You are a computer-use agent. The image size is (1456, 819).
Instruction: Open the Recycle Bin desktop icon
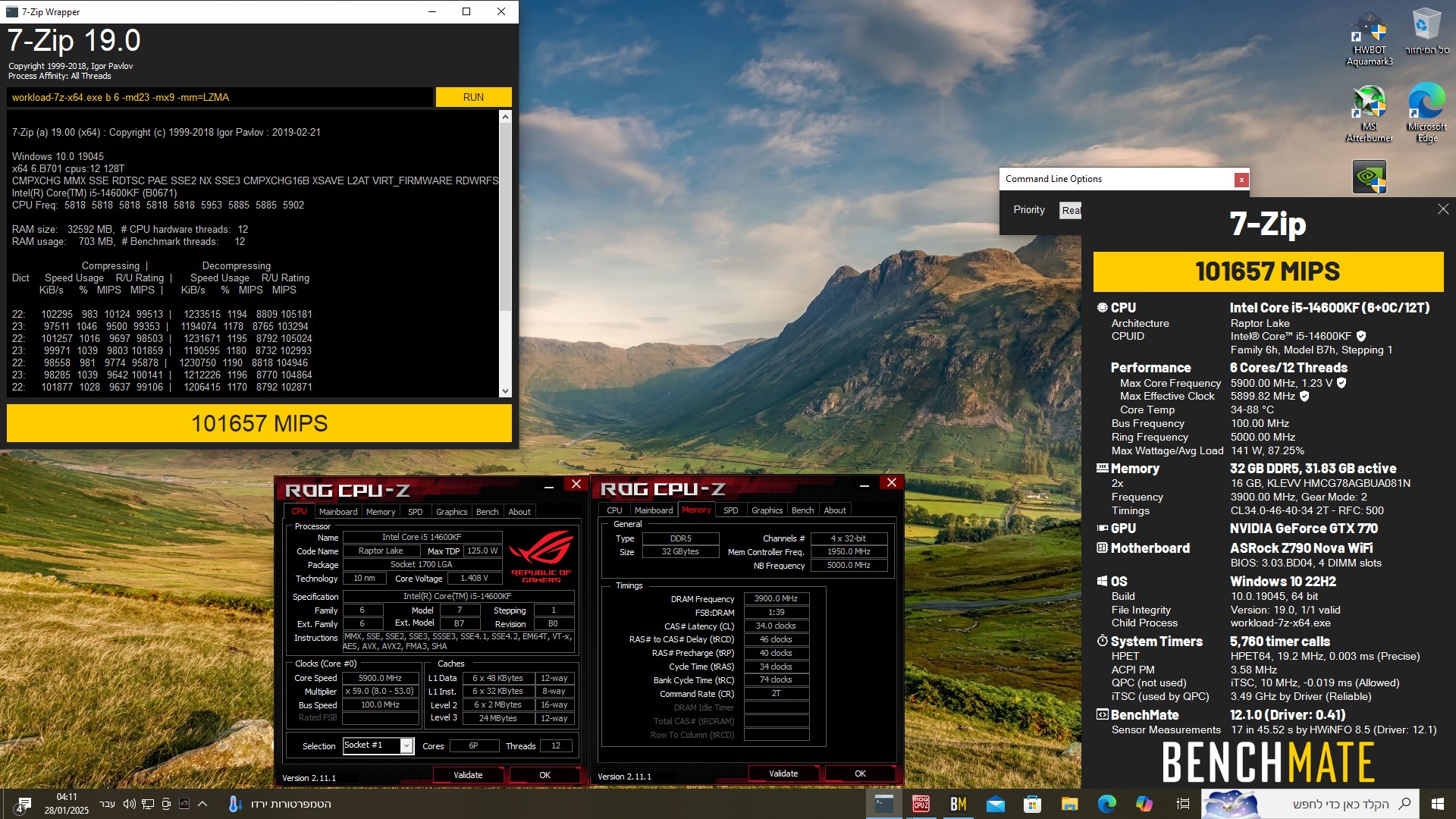pyautogui.click(x=1426, y=32)
